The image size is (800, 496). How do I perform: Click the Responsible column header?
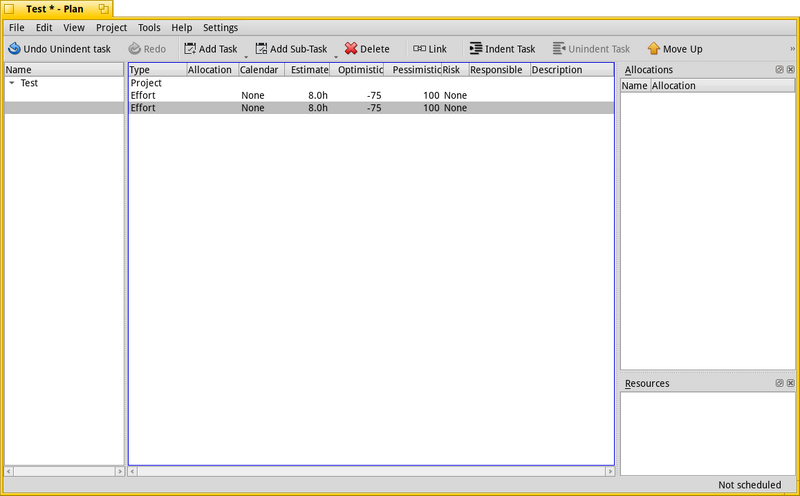(x=499, y=70)
